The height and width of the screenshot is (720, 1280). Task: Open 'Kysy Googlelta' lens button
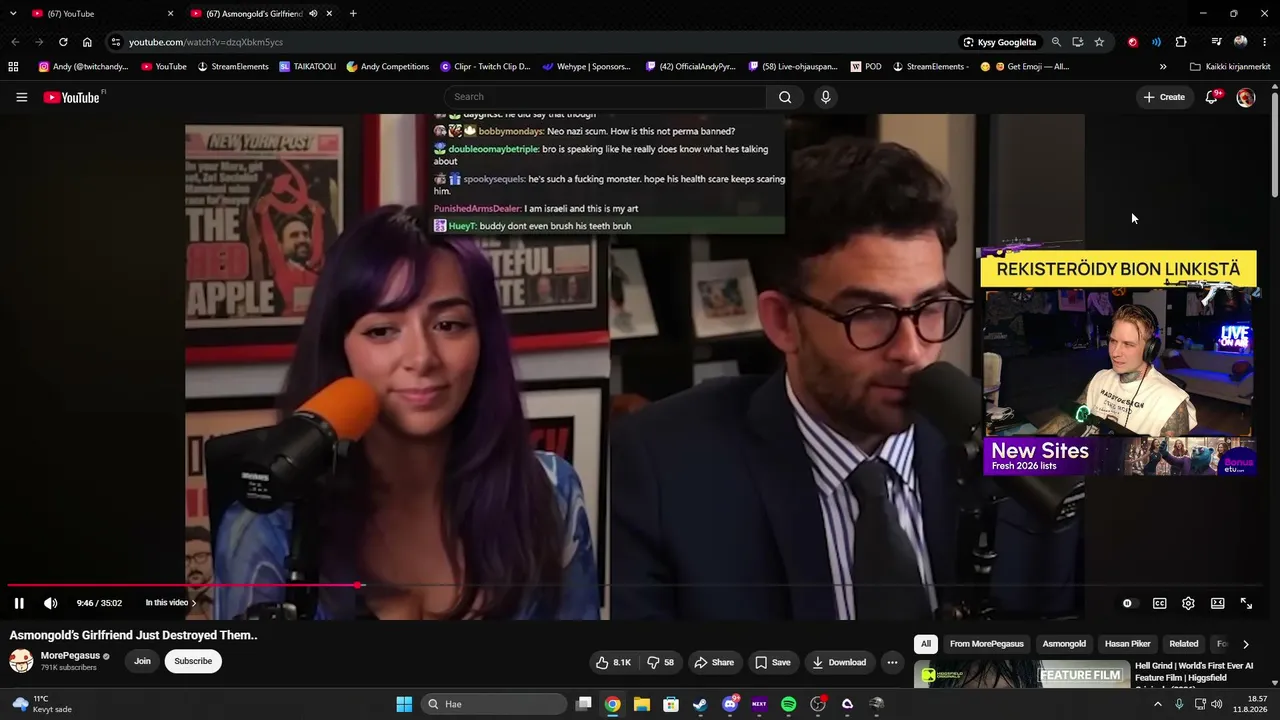coord(999,42)
